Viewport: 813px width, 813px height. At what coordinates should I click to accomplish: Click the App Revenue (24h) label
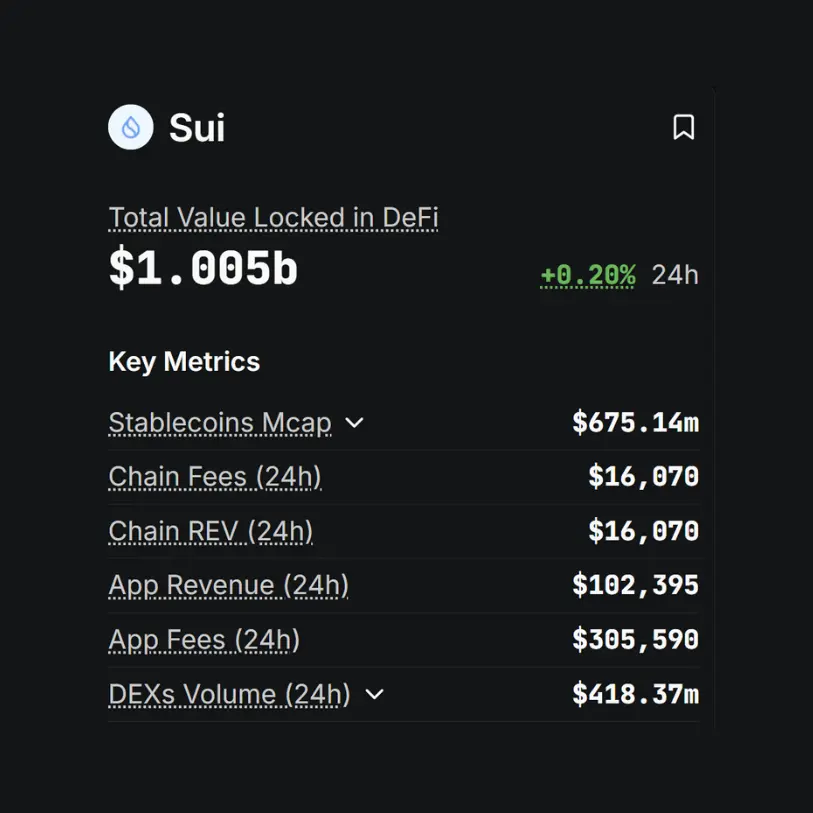[x=228, y=585]
